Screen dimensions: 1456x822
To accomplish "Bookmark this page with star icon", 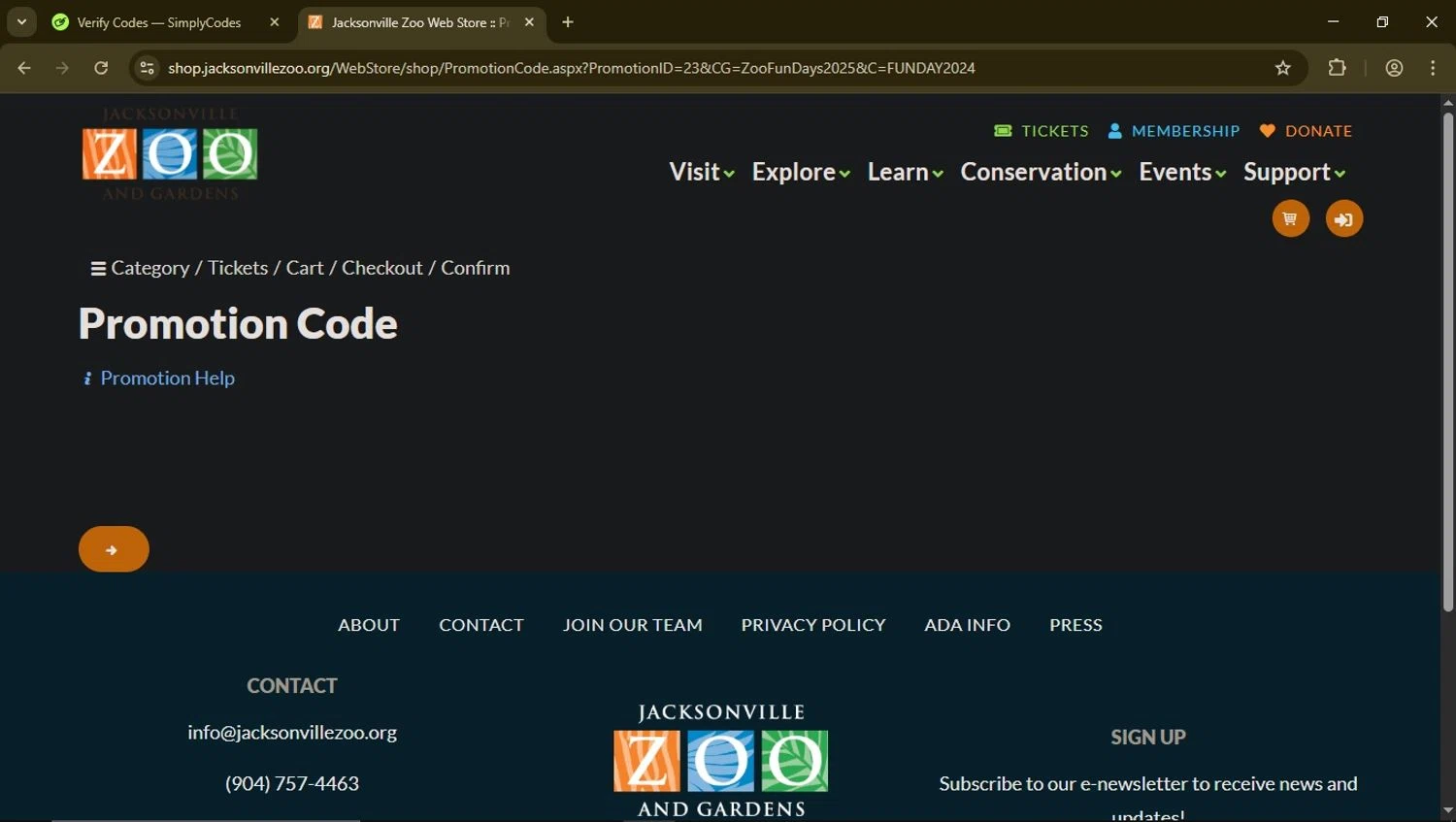I will pos(1283,68).
